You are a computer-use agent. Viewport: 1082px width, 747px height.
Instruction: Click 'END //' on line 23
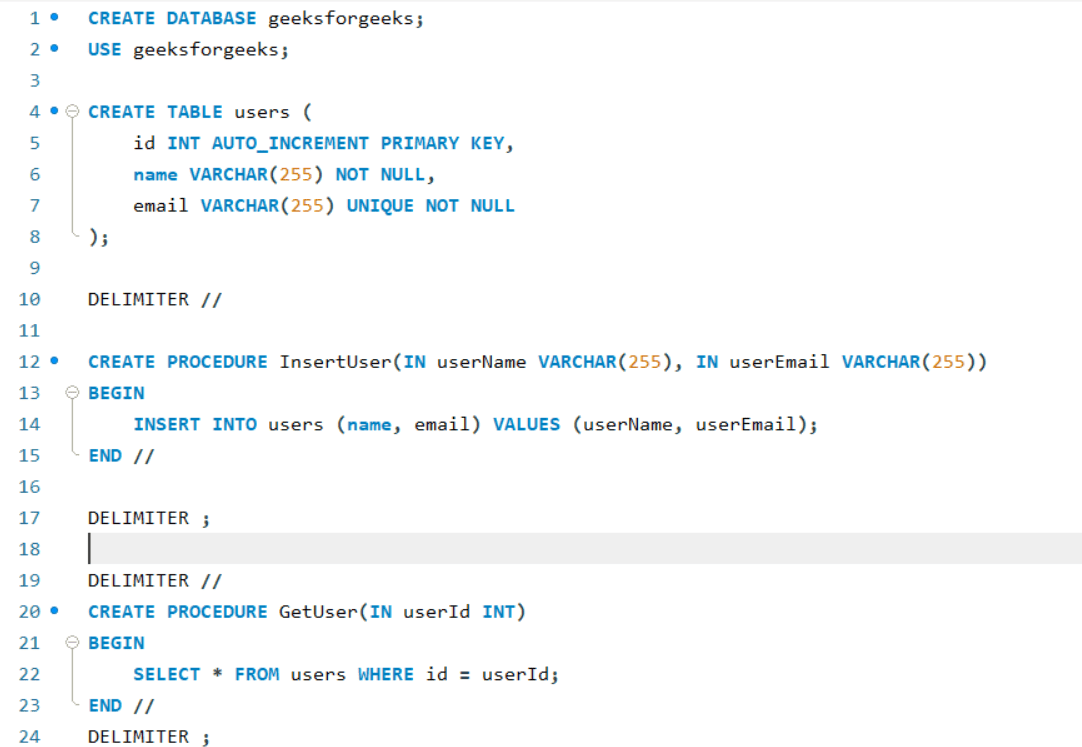(121, 706)
